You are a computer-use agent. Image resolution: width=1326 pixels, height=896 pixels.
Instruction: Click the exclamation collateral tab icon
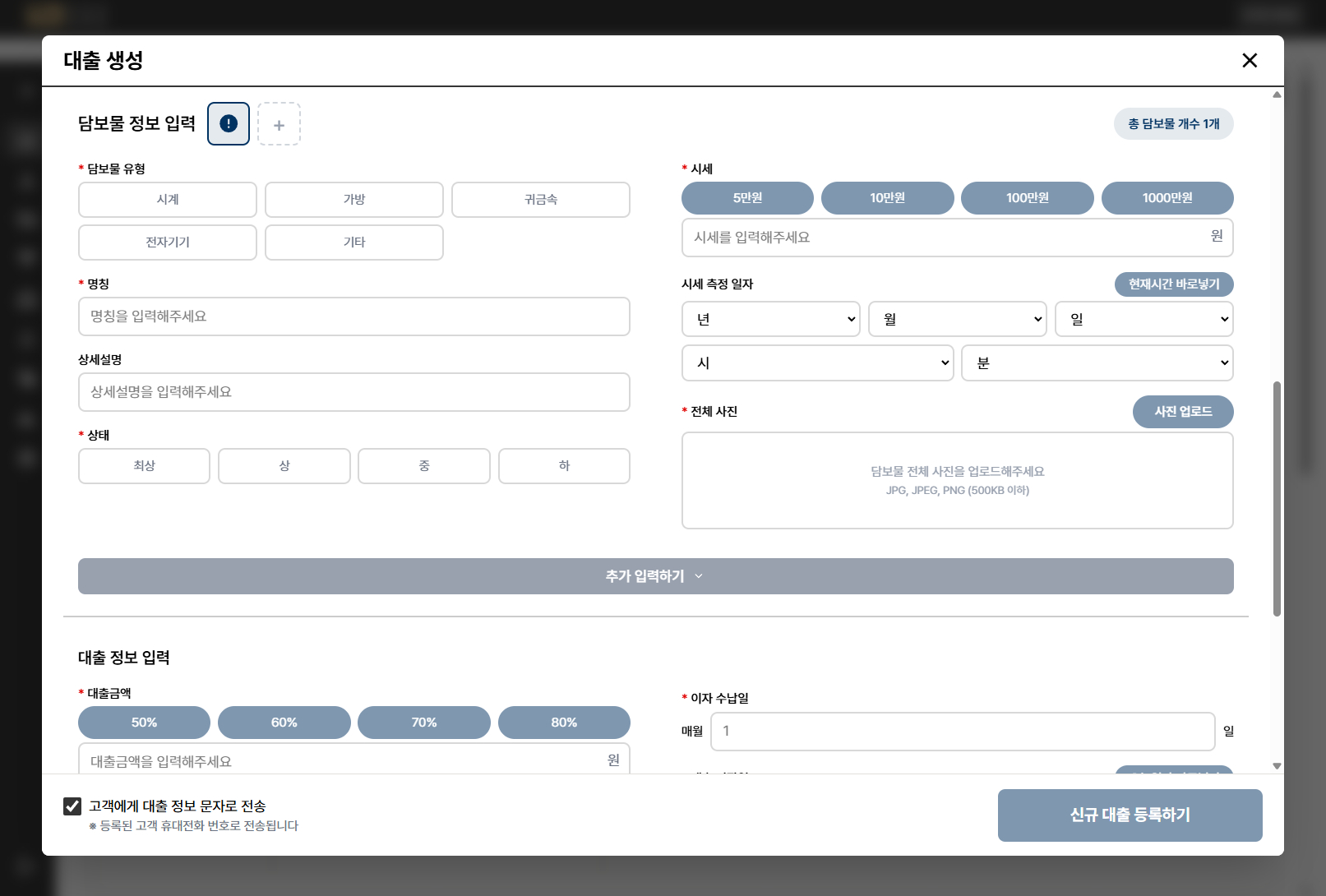229,124
